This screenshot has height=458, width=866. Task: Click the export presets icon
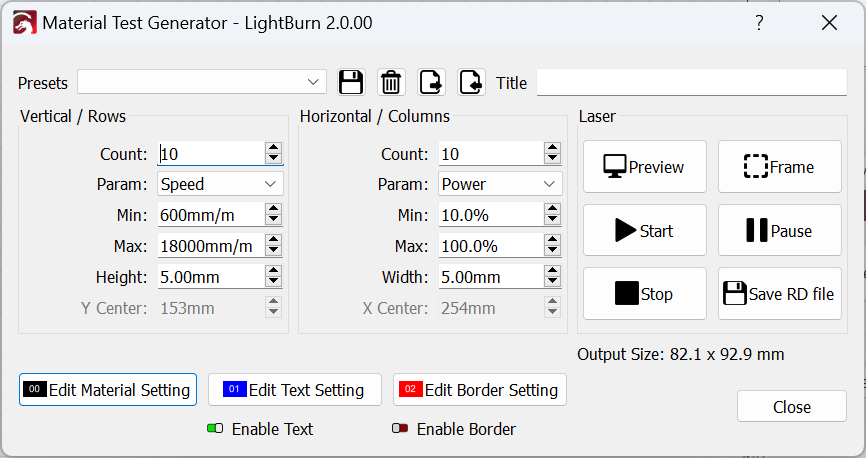coord(431,82)
